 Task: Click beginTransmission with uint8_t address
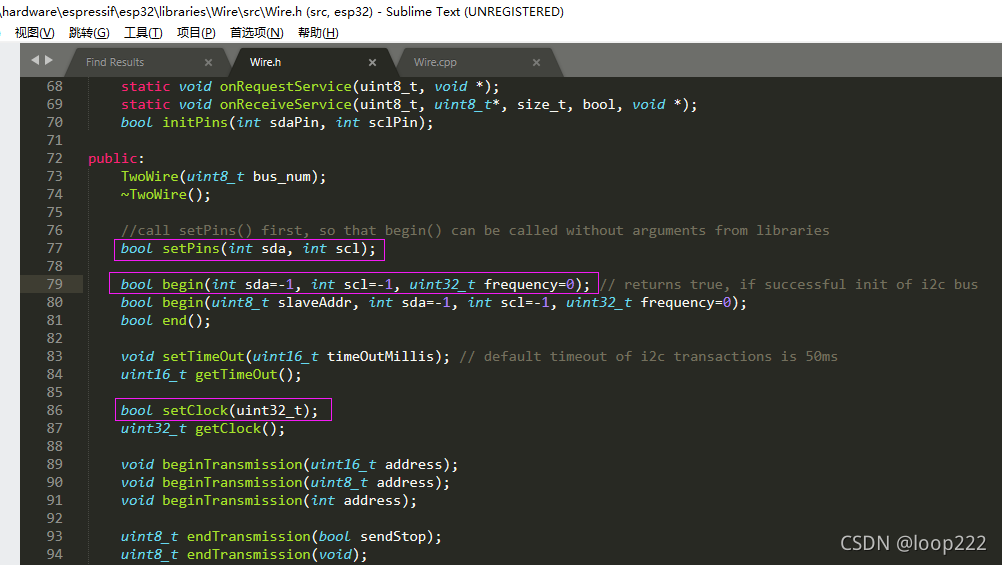point(285,483)
